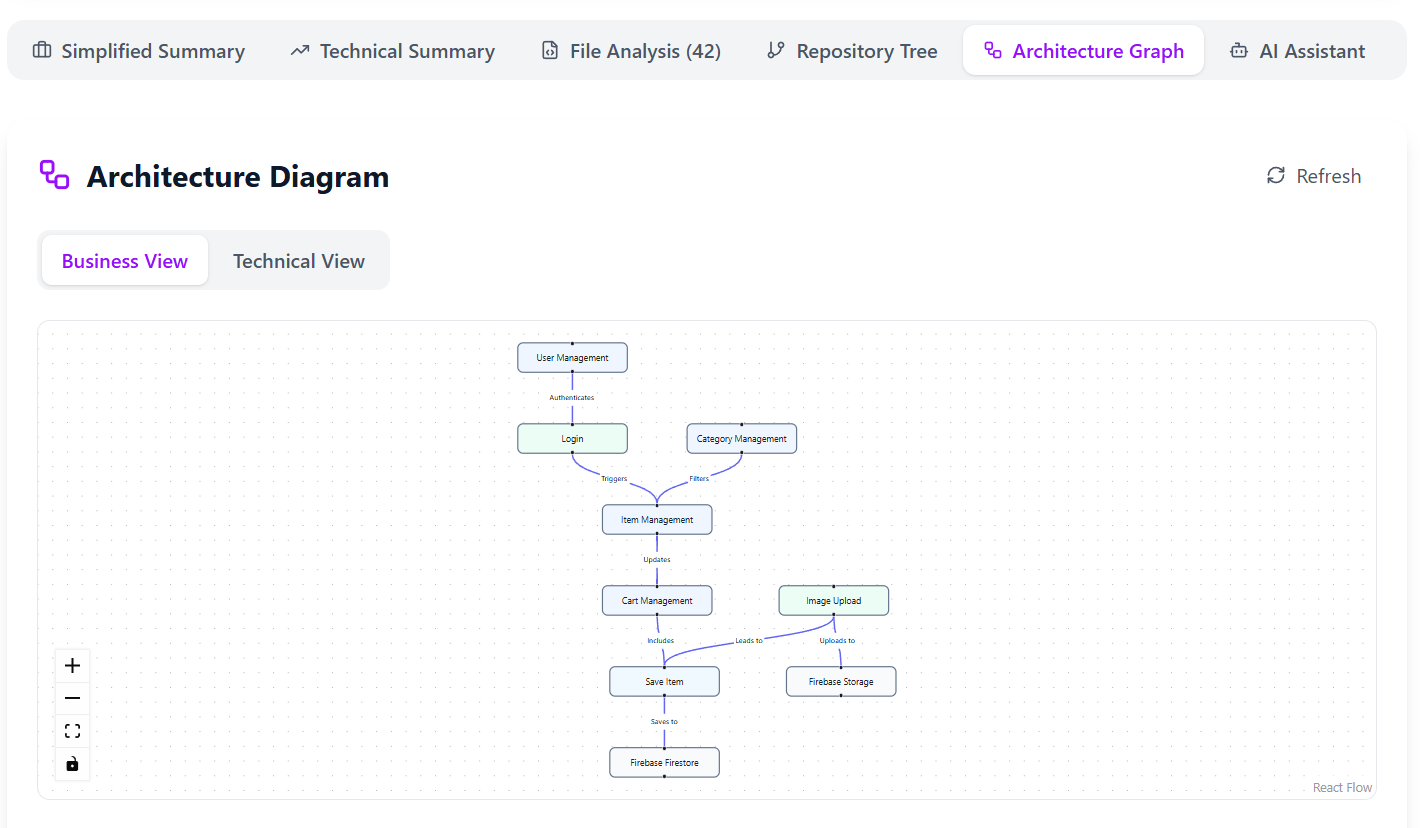The width and height of the screenshot is (1420, 828).
Task: Click the Architecture Graph branching icon
Action: (x=991, y=50)
